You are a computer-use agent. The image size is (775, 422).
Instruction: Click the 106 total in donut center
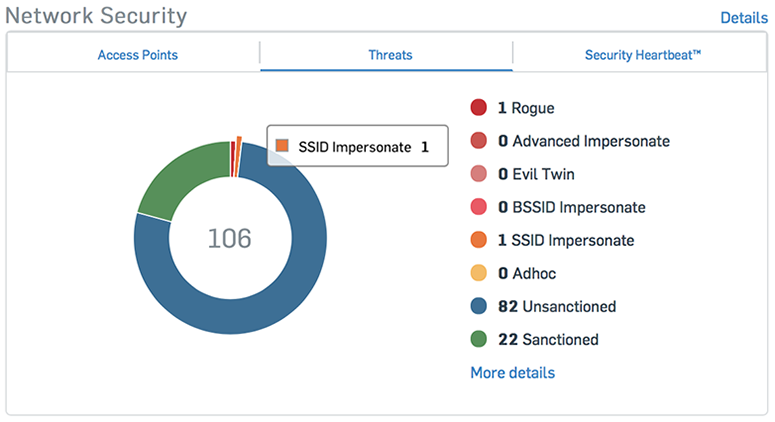point(229,239)
